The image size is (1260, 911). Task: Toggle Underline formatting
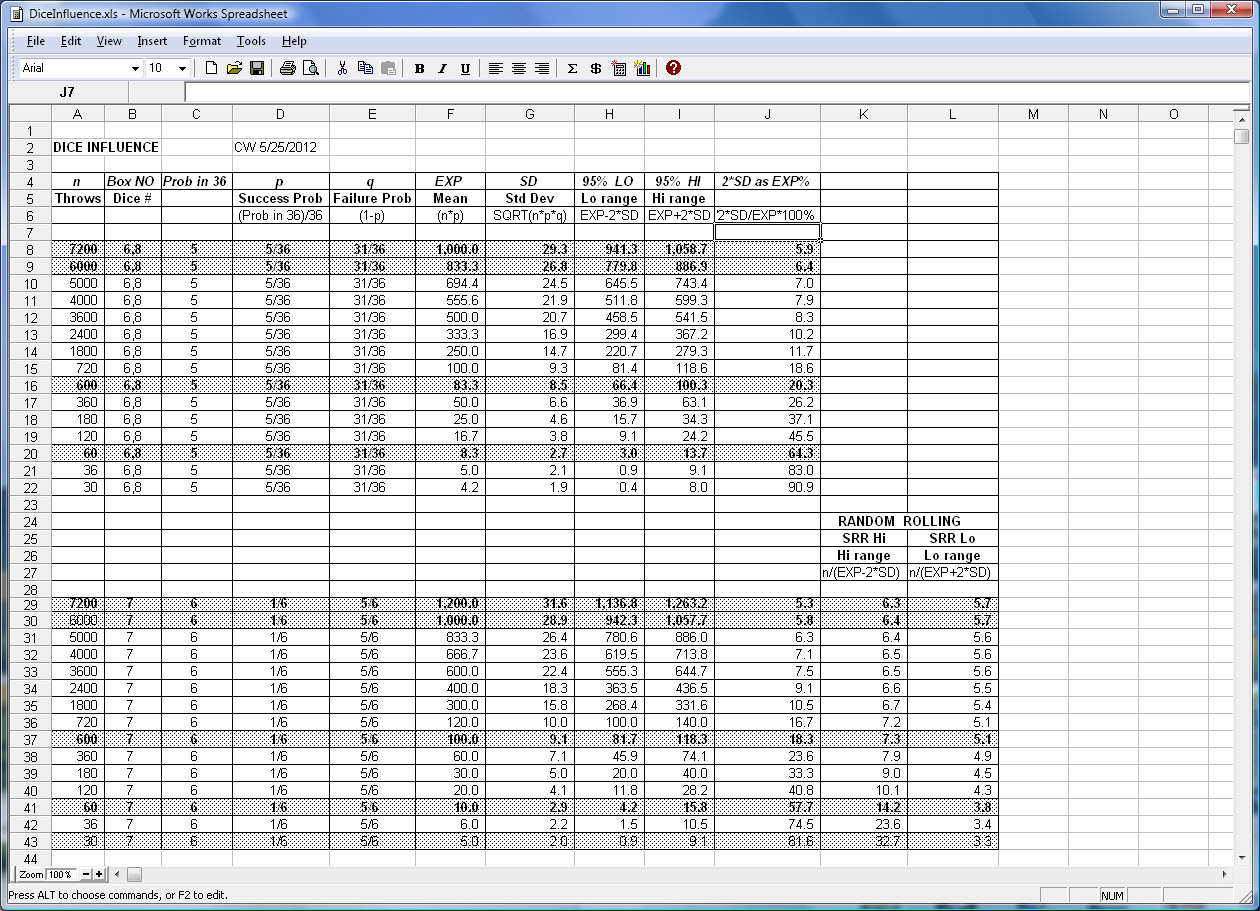(465, 68)
